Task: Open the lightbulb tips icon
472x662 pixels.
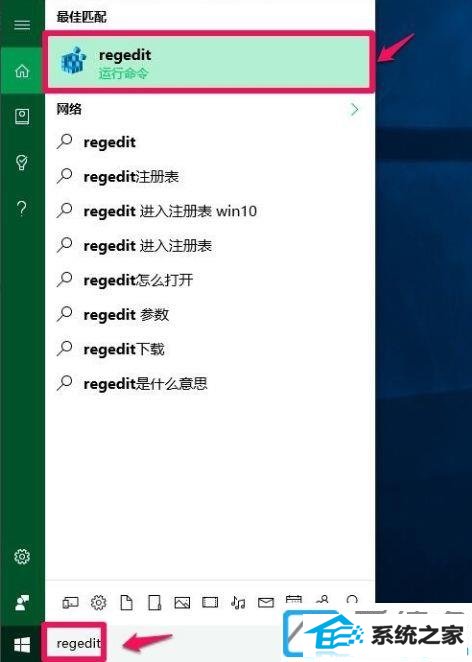Action: [x=22, y=162]
